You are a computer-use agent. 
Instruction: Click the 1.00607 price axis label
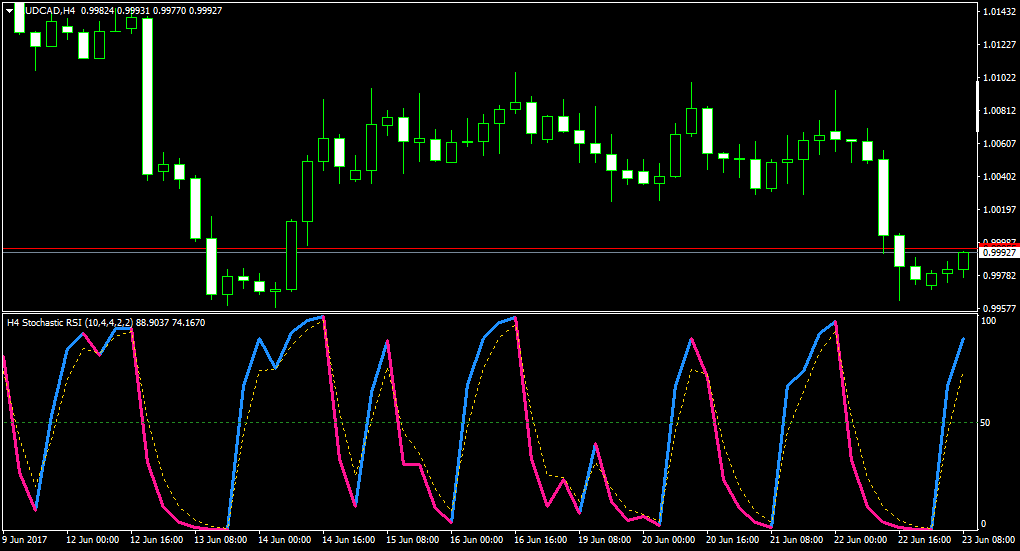(x=999, y=144)
